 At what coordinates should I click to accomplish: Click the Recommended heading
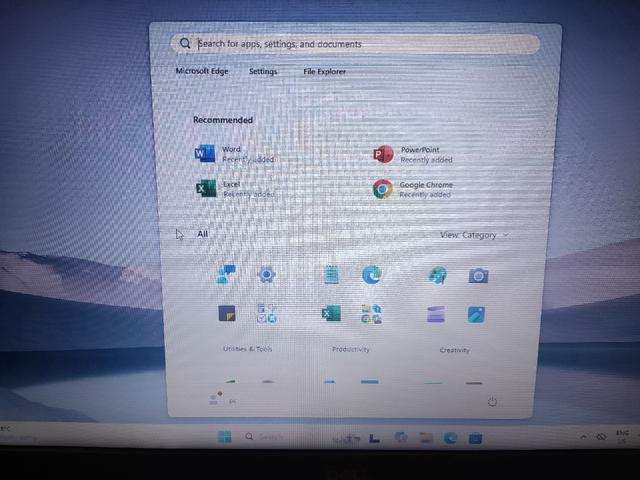pyautogui.click(x=223, y=120)
